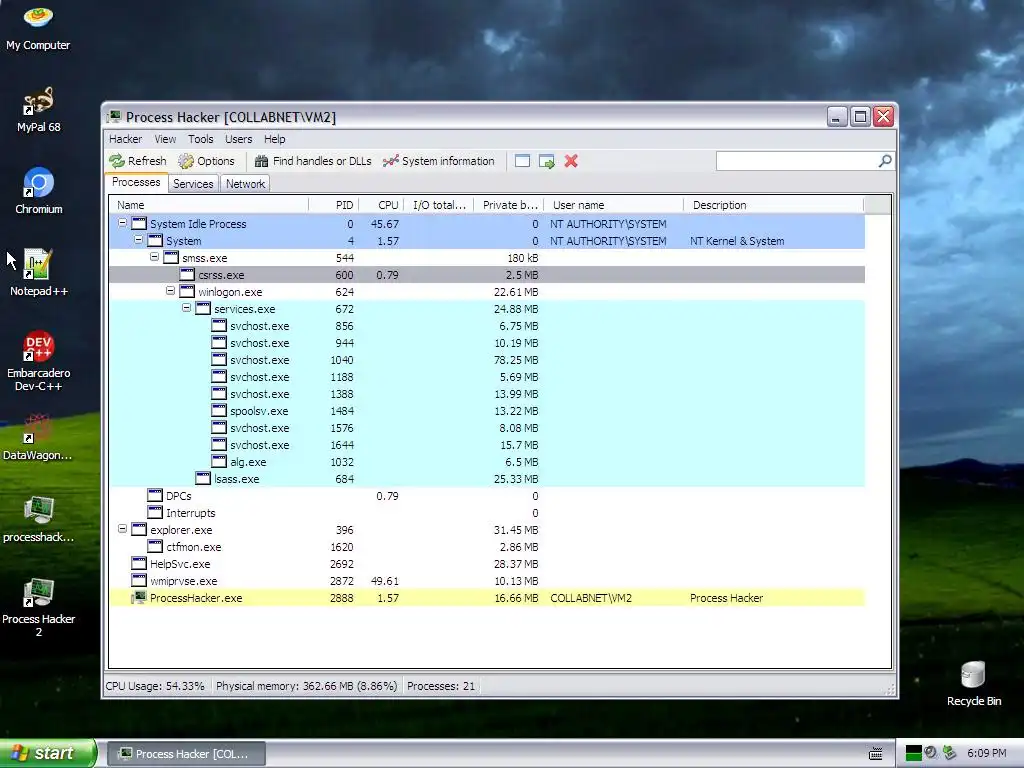Select the Chromium desktop icon
1024x768 pixels.
click(x=39, y=191)
